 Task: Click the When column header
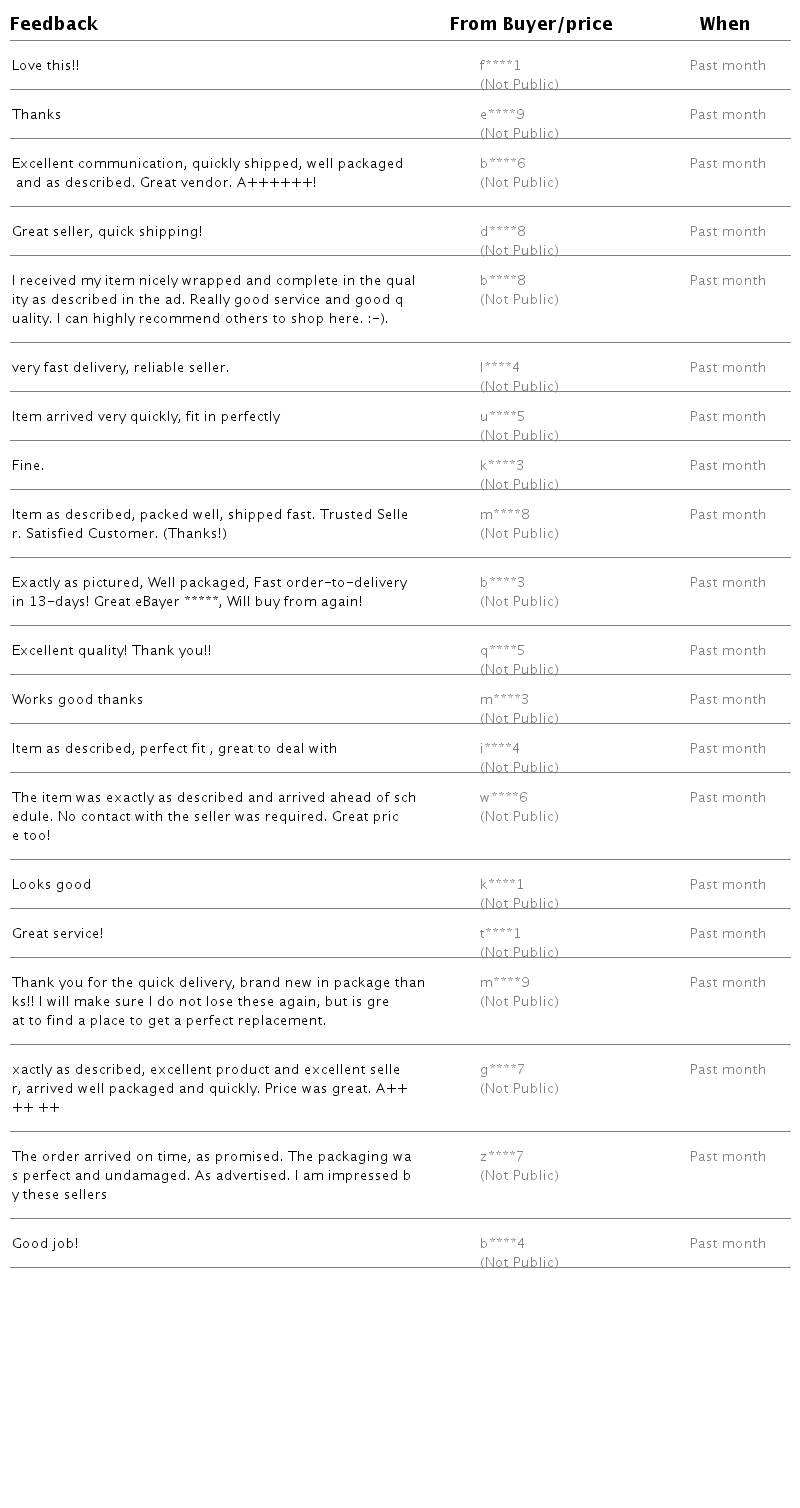(724, 24)
